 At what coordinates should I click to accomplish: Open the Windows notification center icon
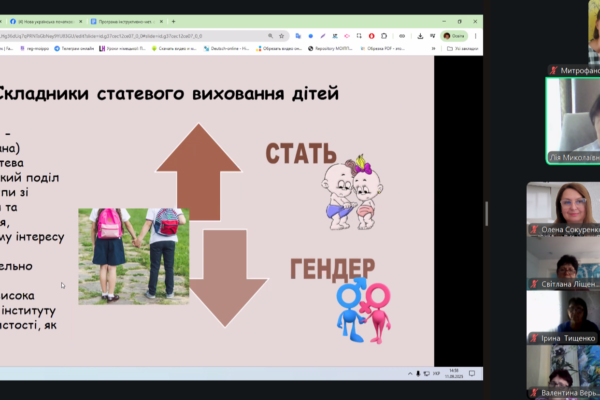[x=472, y=374]
